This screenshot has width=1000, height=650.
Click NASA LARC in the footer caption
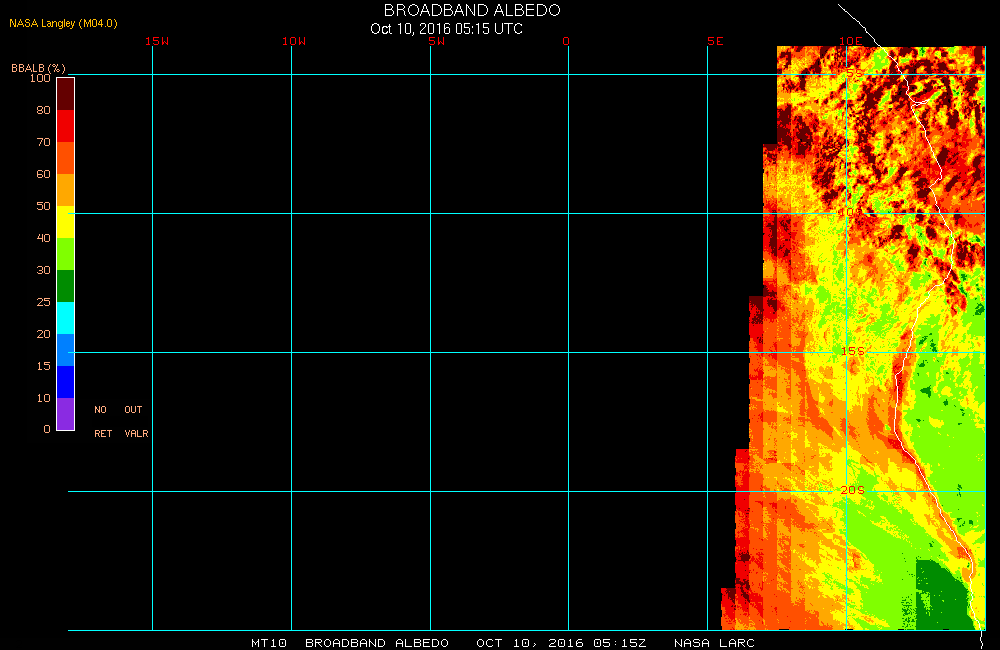(x=714, y=642)
